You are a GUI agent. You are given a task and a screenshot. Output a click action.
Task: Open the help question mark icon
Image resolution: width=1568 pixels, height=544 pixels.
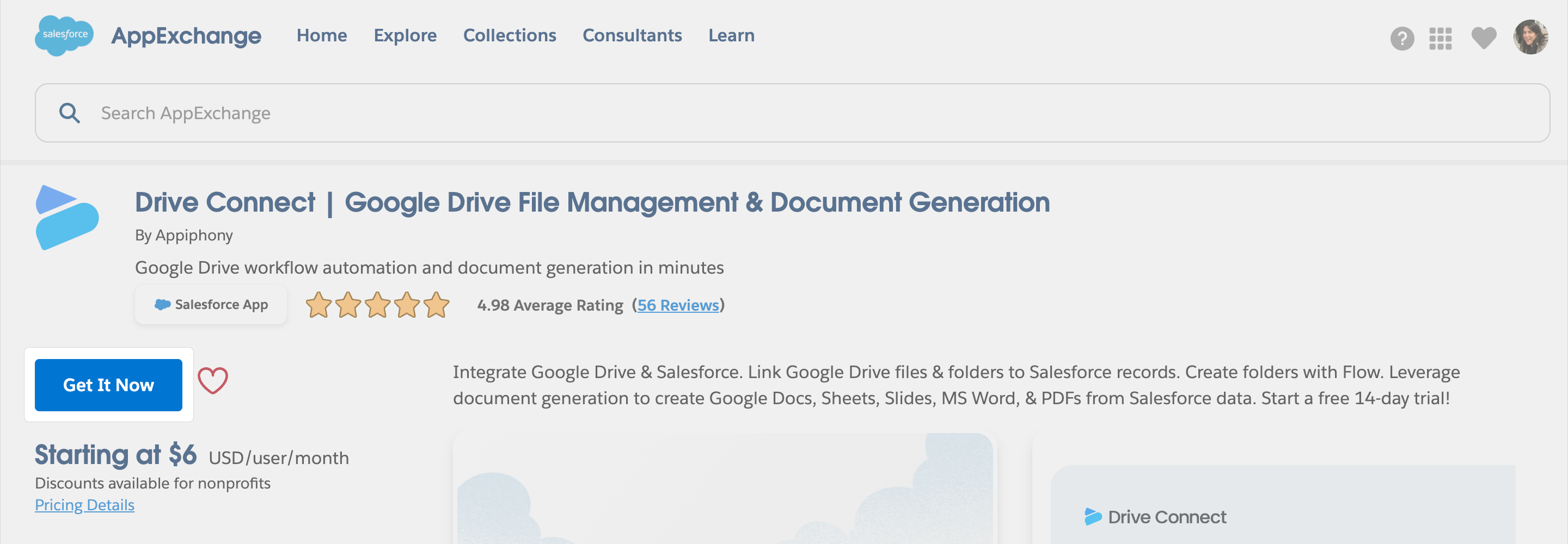(x=1401, y=39)
